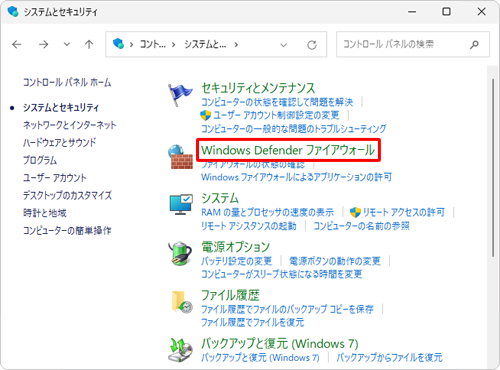The height and width of the screenshot is (370, 500).
Task: Open the recent locations dropdown arrow
Action: [x=67, y=44]
